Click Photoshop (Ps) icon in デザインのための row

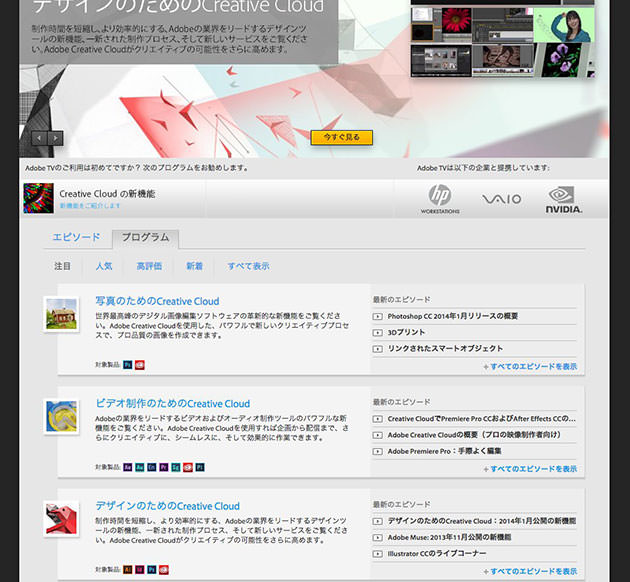click(x=151, y=570)
